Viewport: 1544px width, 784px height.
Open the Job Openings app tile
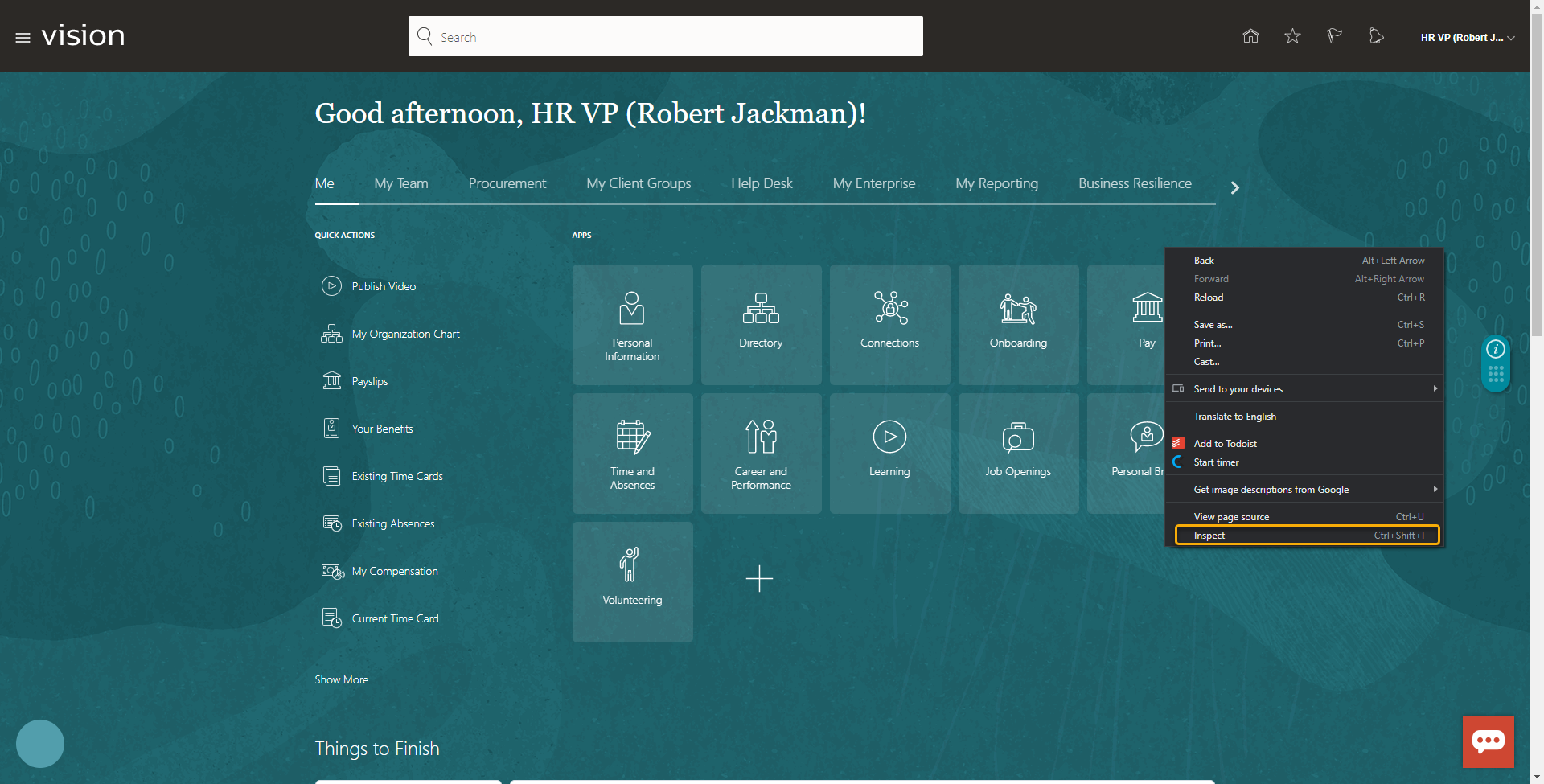(x=1018, y=454)
